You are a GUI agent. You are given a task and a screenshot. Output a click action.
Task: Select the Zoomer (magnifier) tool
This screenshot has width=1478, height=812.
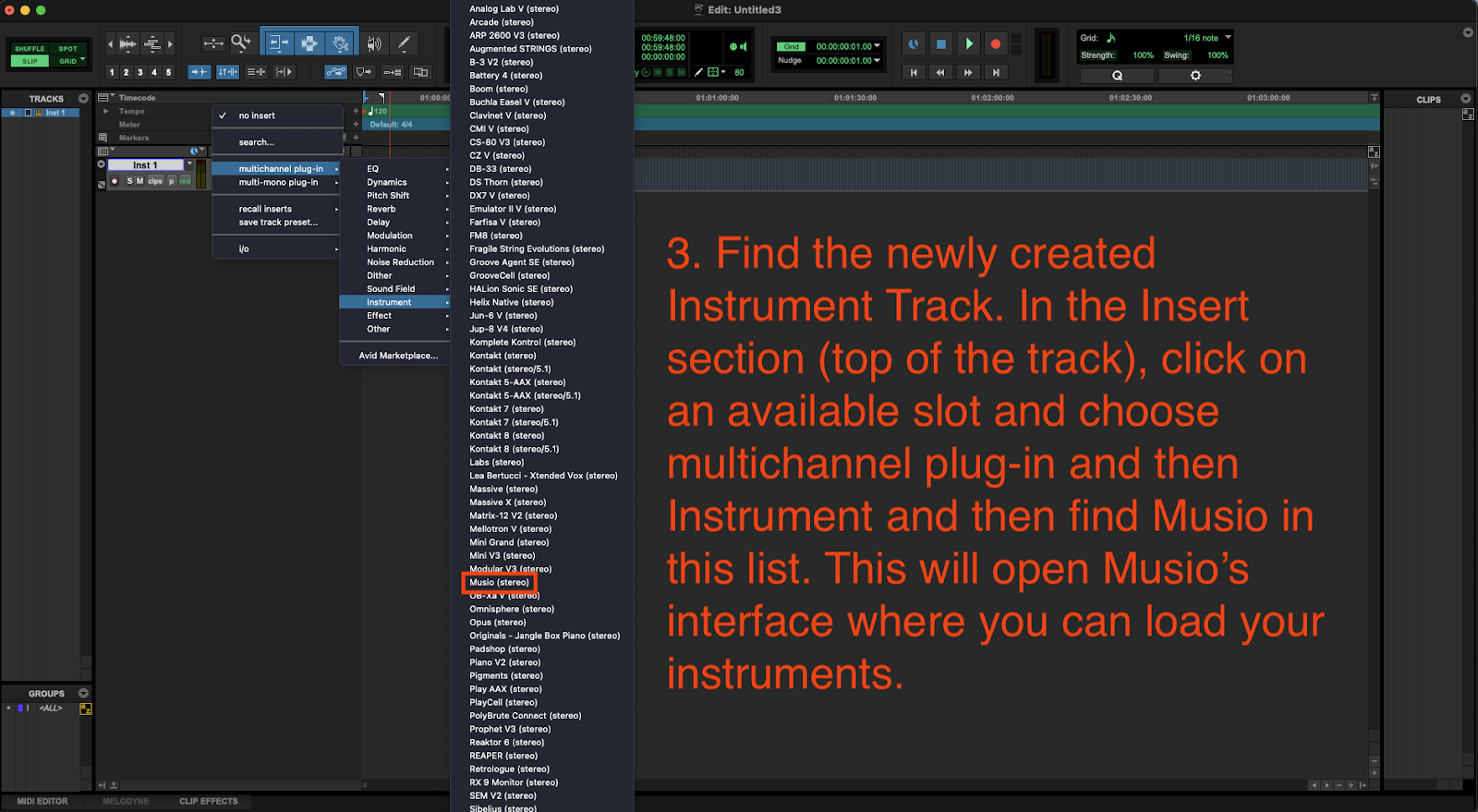[x=240, y=42]
